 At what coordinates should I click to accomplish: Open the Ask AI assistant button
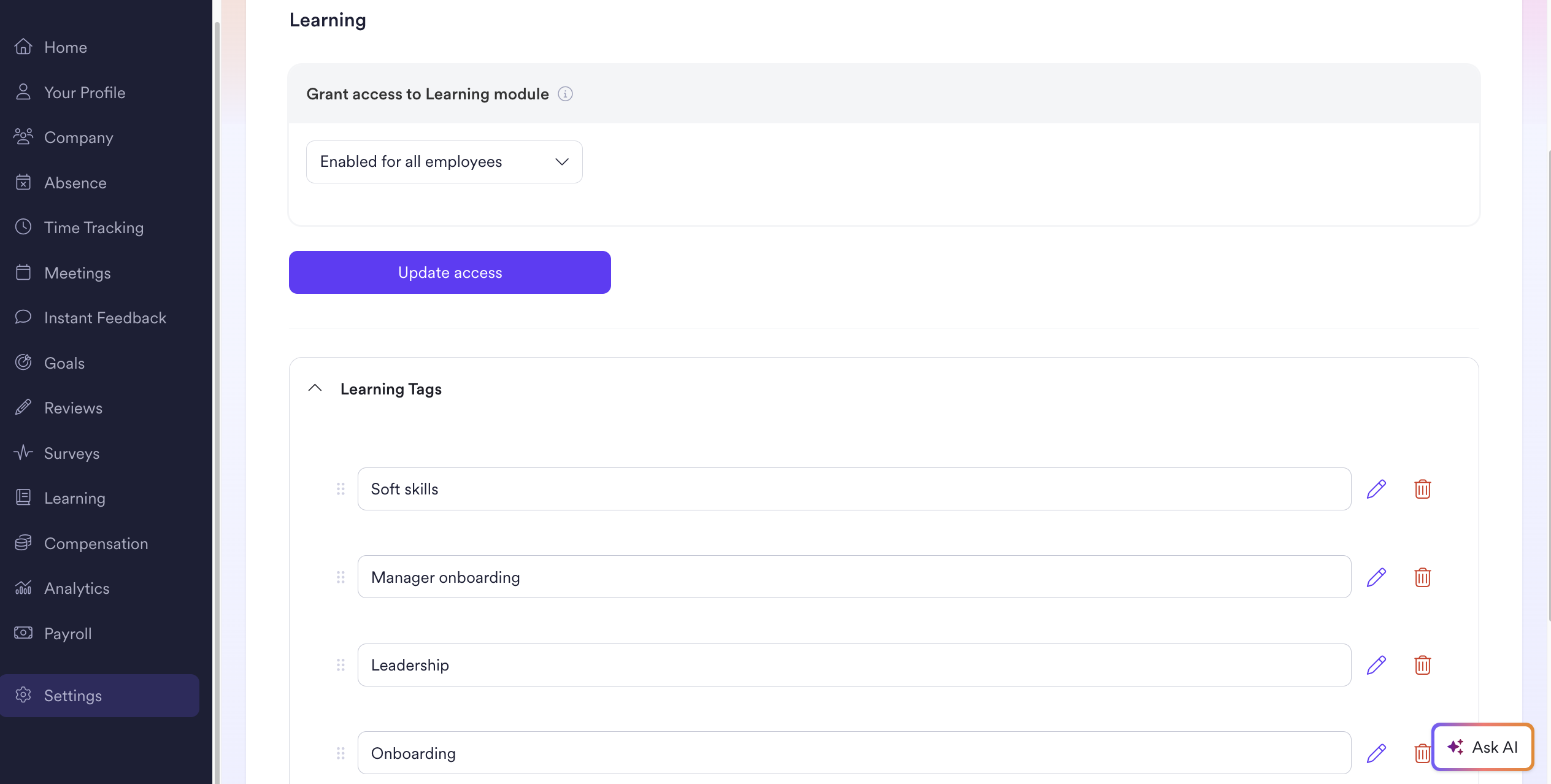[1482, 747]
